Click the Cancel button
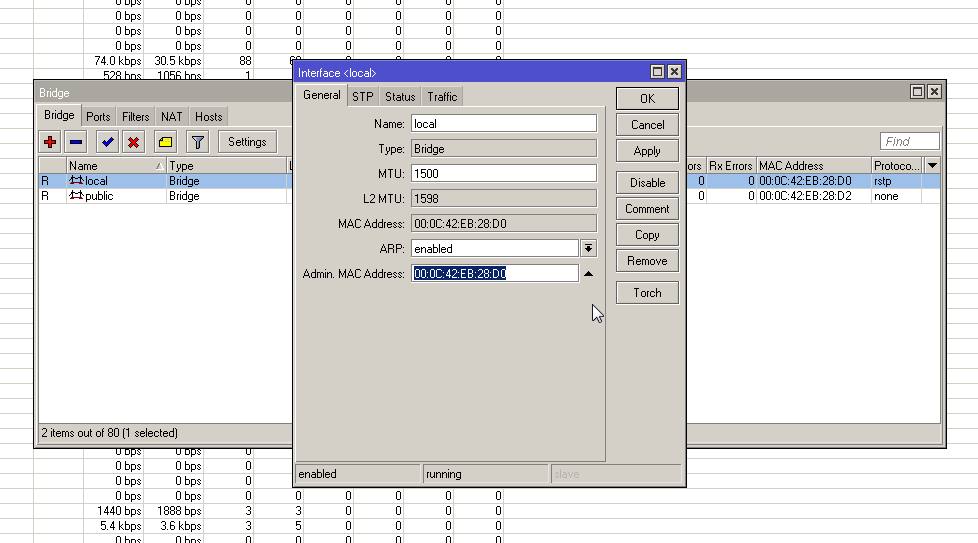Viewport: 978px width, 543px height. coord(647,125)
